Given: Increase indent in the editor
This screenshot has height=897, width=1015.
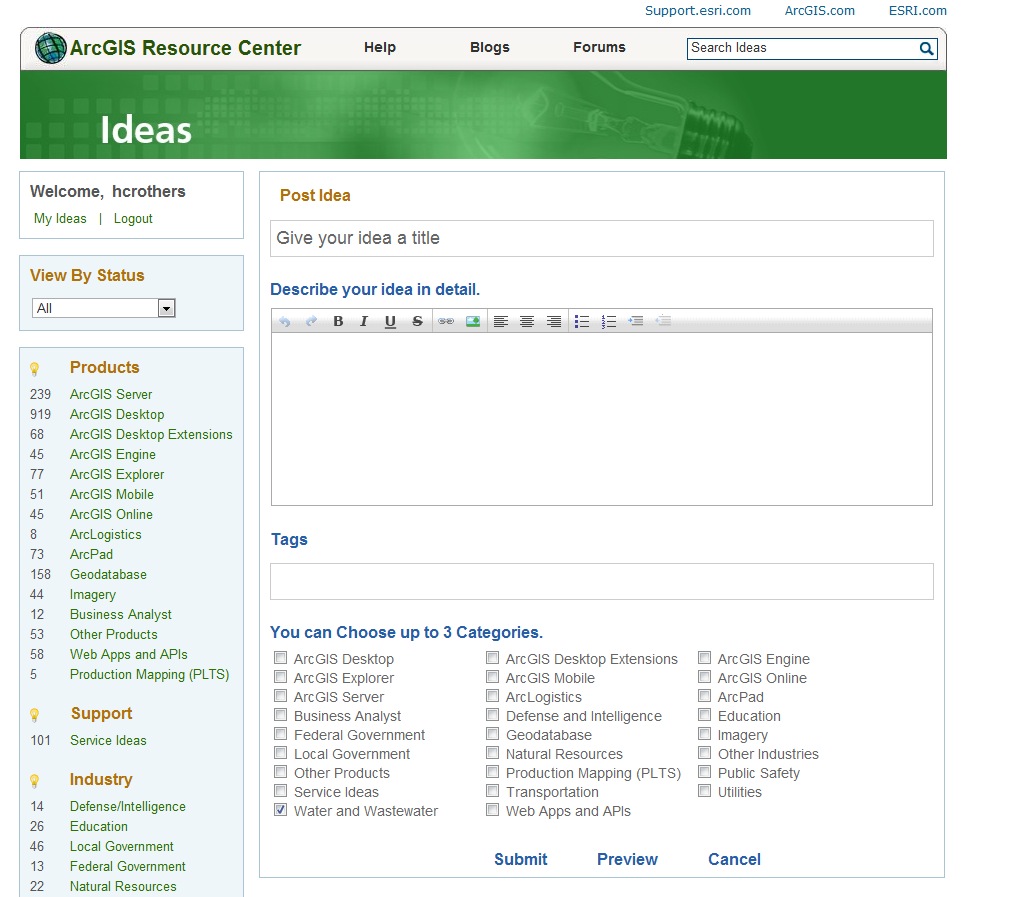Looking at the screenshot, I should (x=636, y=321).
